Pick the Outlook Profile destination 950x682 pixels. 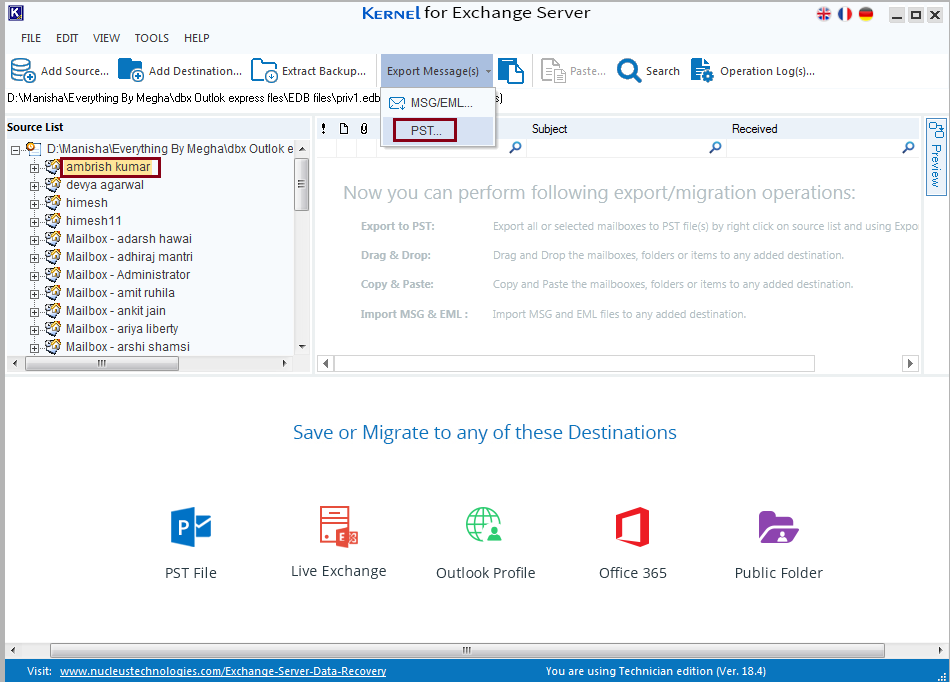tap(485, 528)
